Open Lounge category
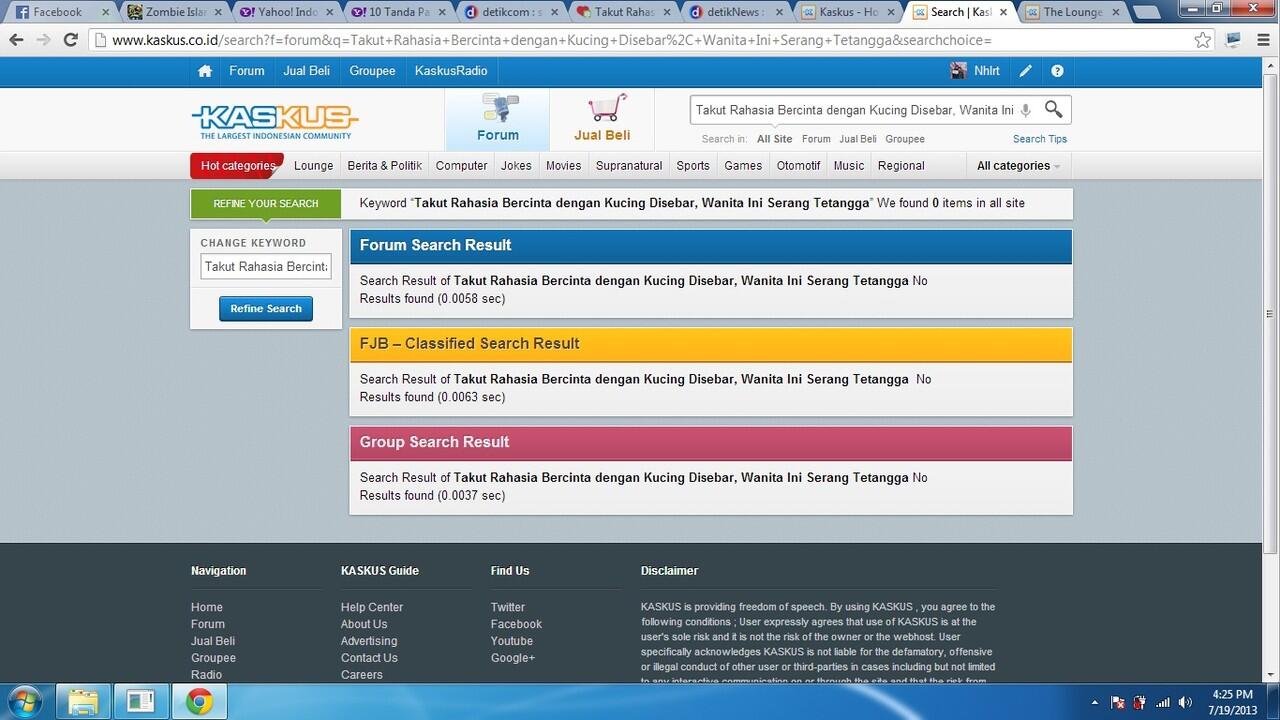 (x=314, y=166)
